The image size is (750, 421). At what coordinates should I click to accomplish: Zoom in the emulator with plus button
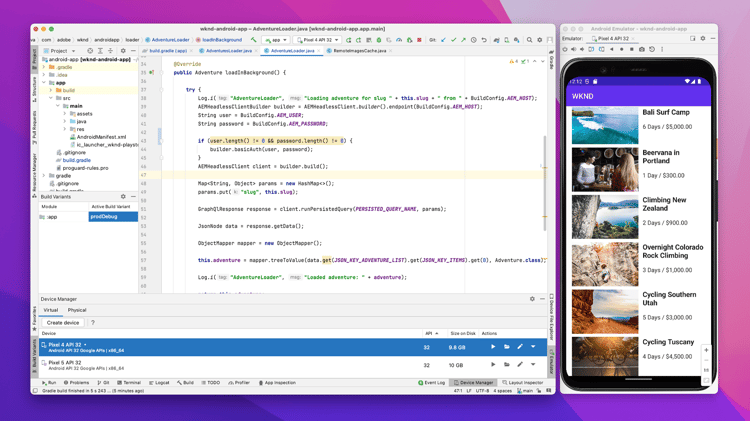click(x=706, y=351)
